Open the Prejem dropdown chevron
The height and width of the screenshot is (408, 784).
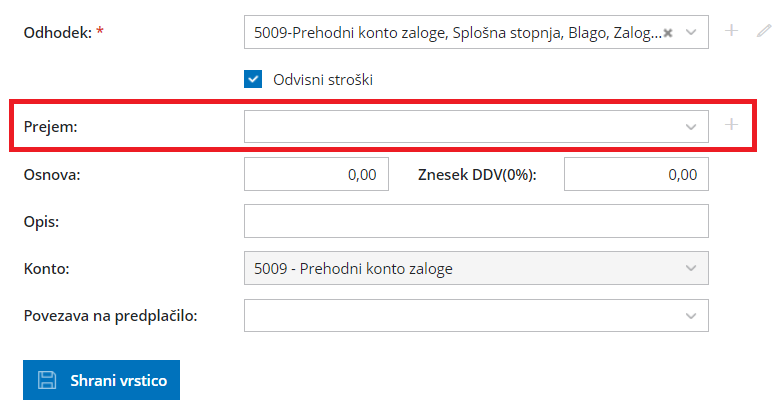click(690, 126)
